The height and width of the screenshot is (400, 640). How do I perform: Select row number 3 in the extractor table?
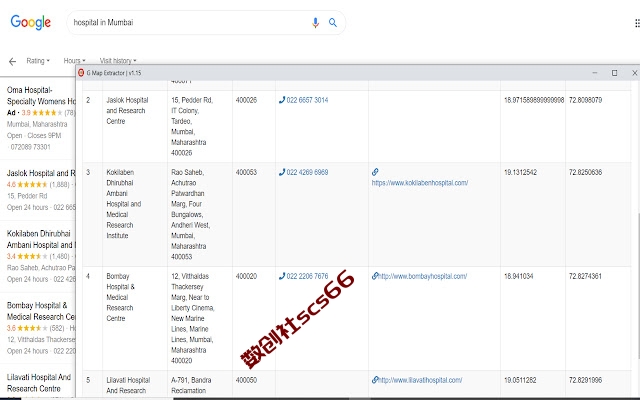point(88,172)
